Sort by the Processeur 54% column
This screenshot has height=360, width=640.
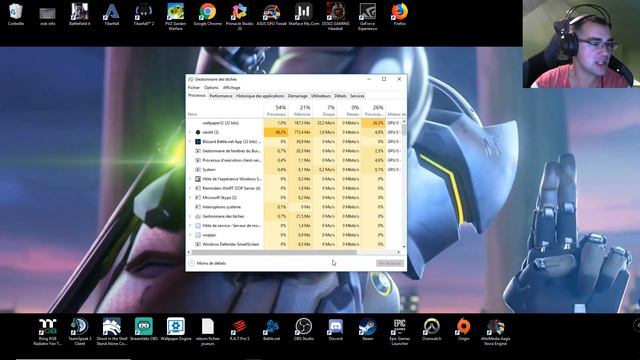pyautogui.click(x=276, y=110)
